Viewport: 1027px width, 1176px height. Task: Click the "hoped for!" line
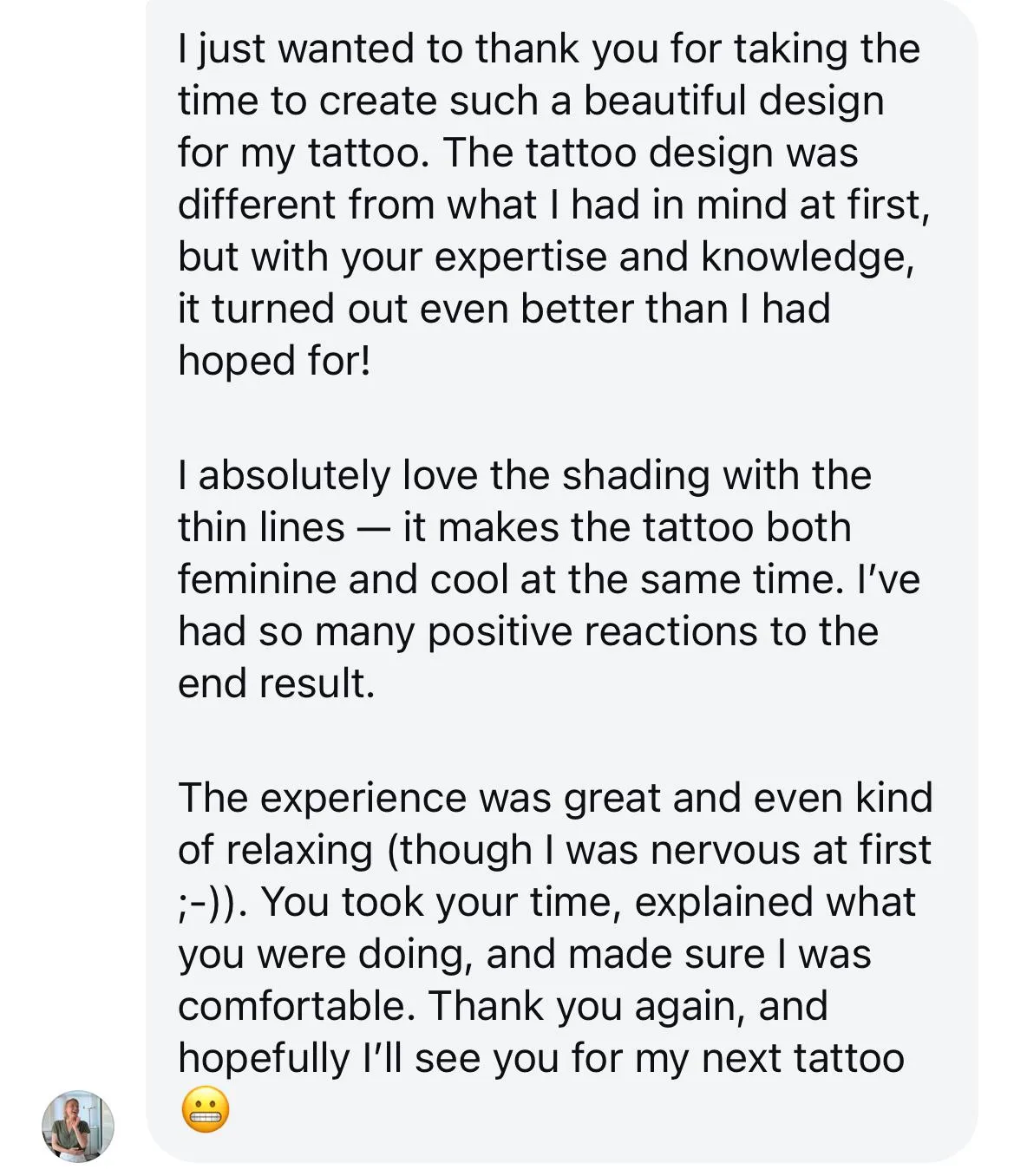pos(274,361)
